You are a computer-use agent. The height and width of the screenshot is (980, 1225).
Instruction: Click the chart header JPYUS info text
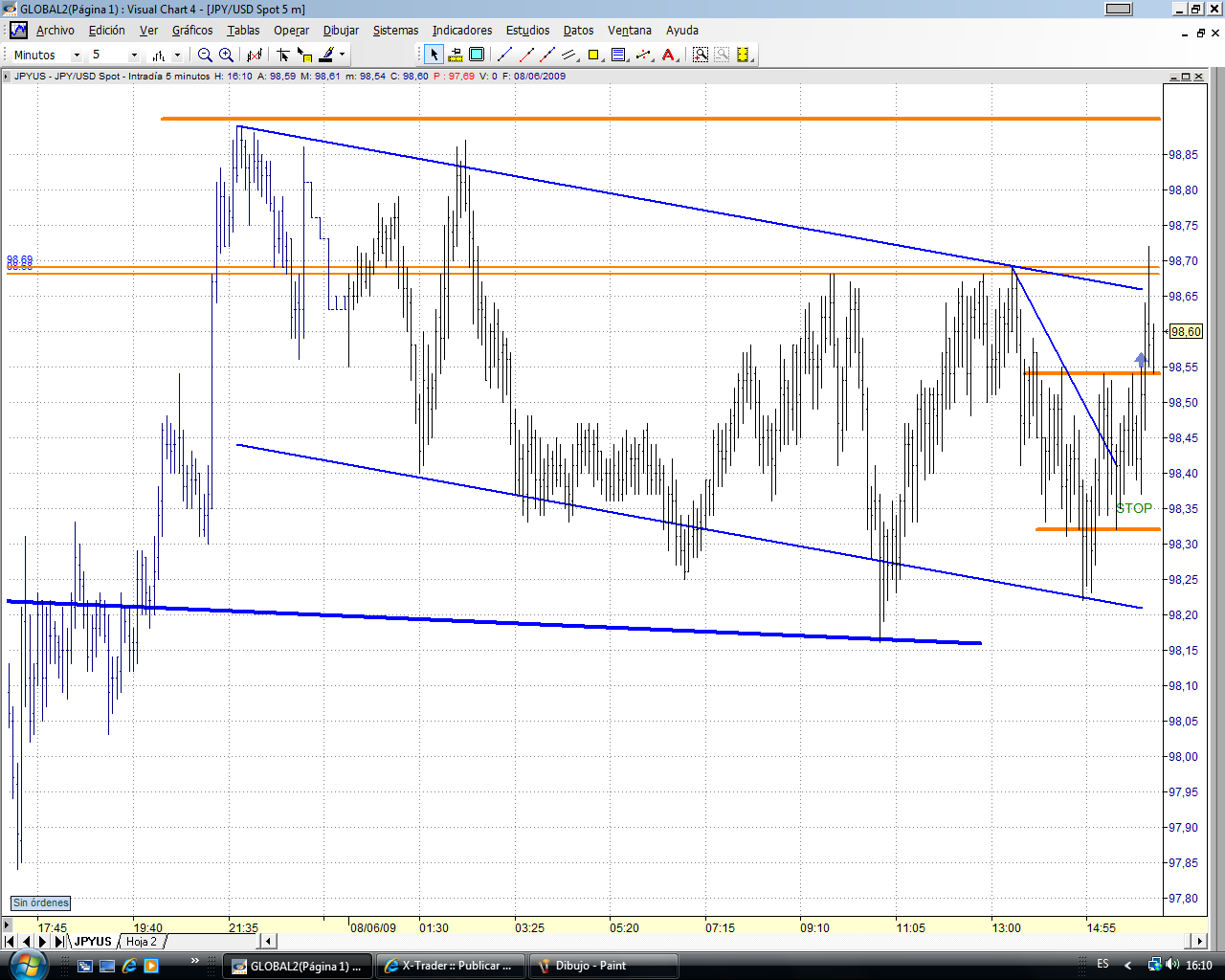coord(289,77)
